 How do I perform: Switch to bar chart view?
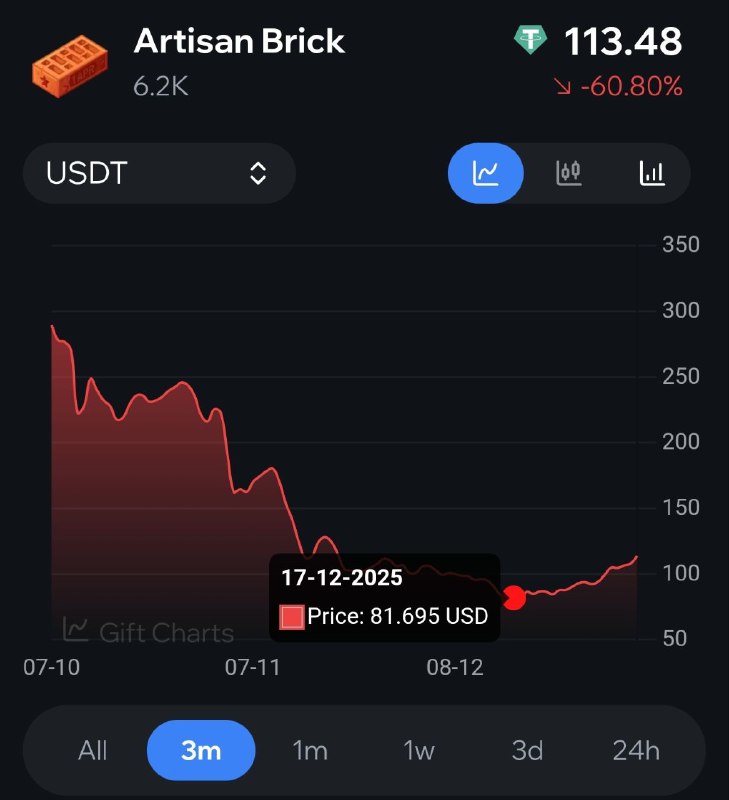652,173
